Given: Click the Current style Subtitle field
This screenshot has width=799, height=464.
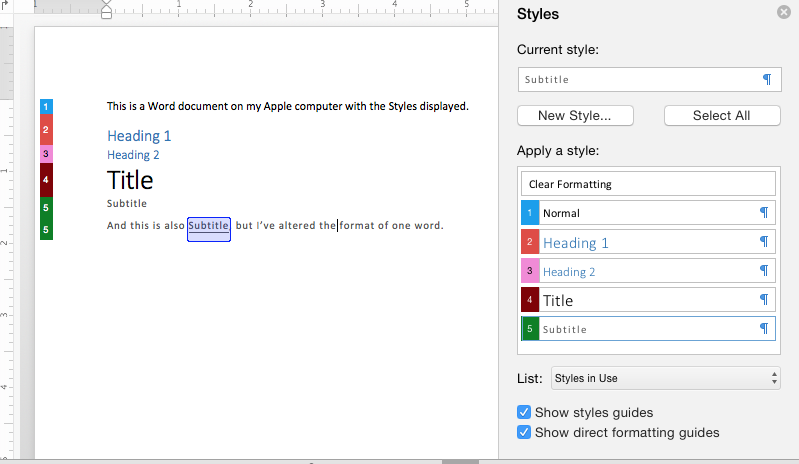Looking at the screenshot, I should (649, 79).
